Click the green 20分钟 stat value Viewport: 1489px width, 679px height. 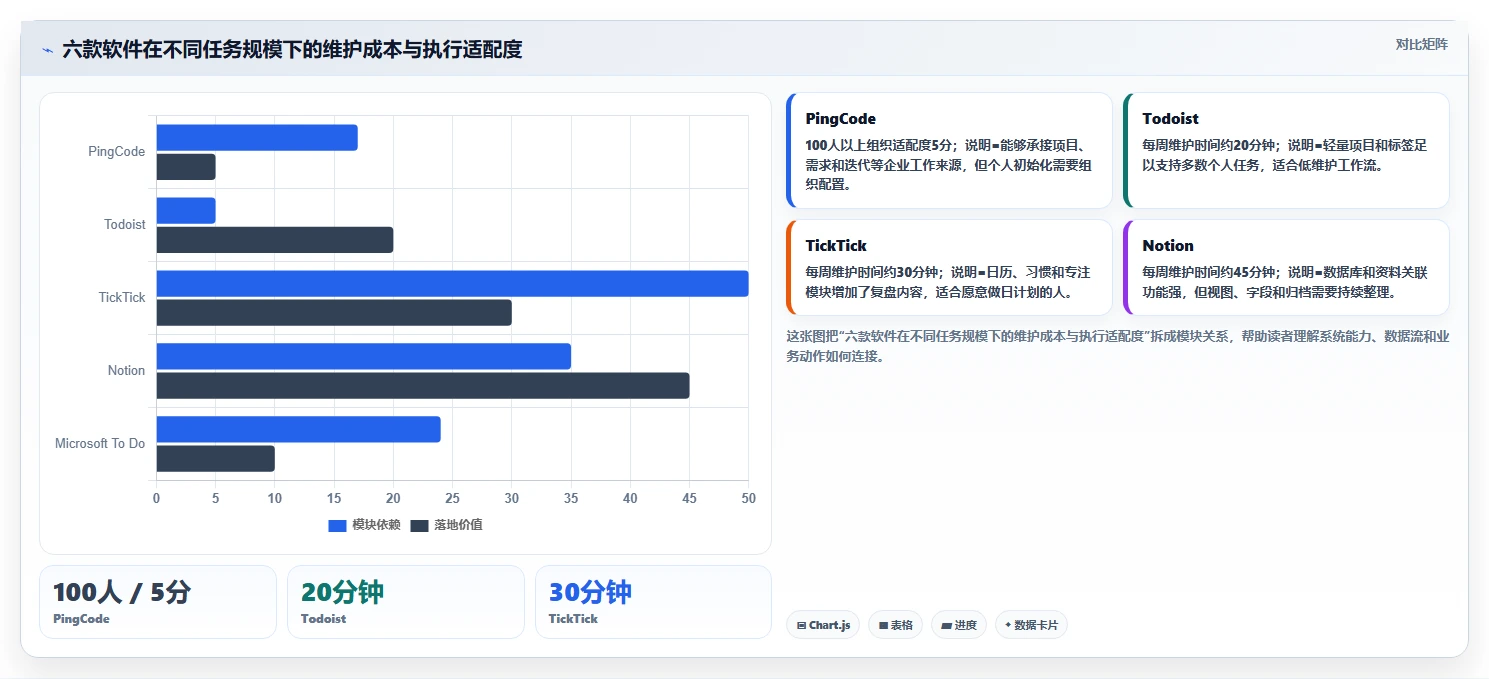click(x=342, y=592)
